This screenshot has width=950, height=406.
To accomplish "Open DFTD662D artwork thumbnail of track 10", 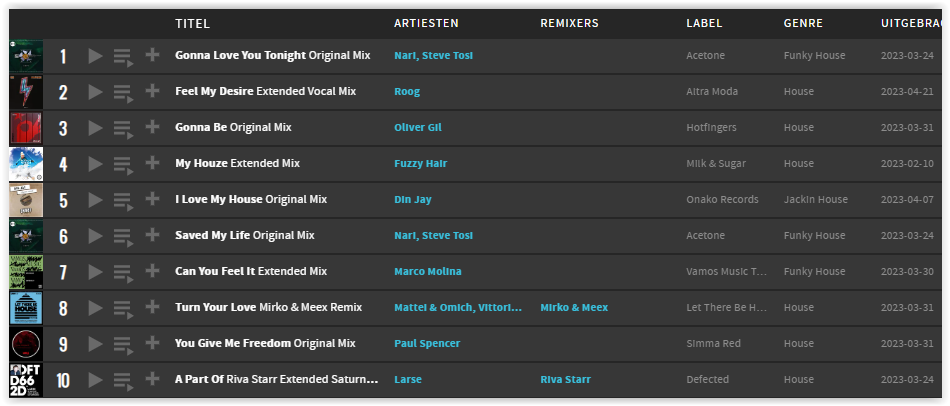I will (x=26, y=380).
